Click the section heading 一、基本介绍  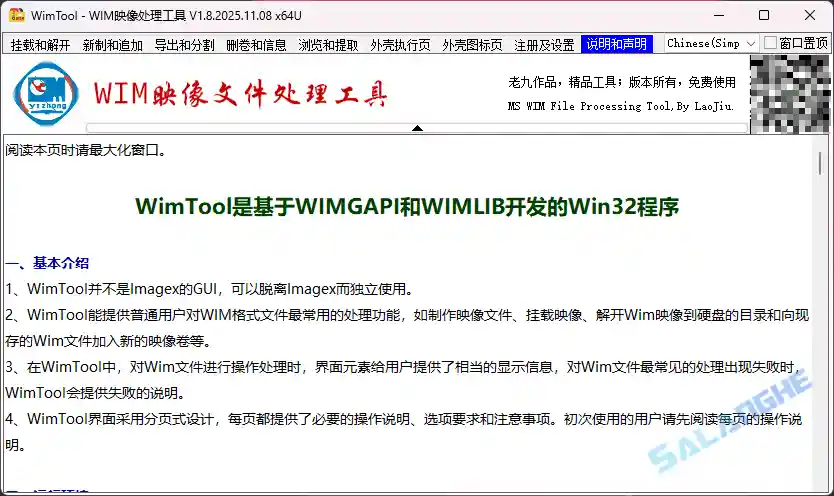pyautogui.click(x=47, y=263)
